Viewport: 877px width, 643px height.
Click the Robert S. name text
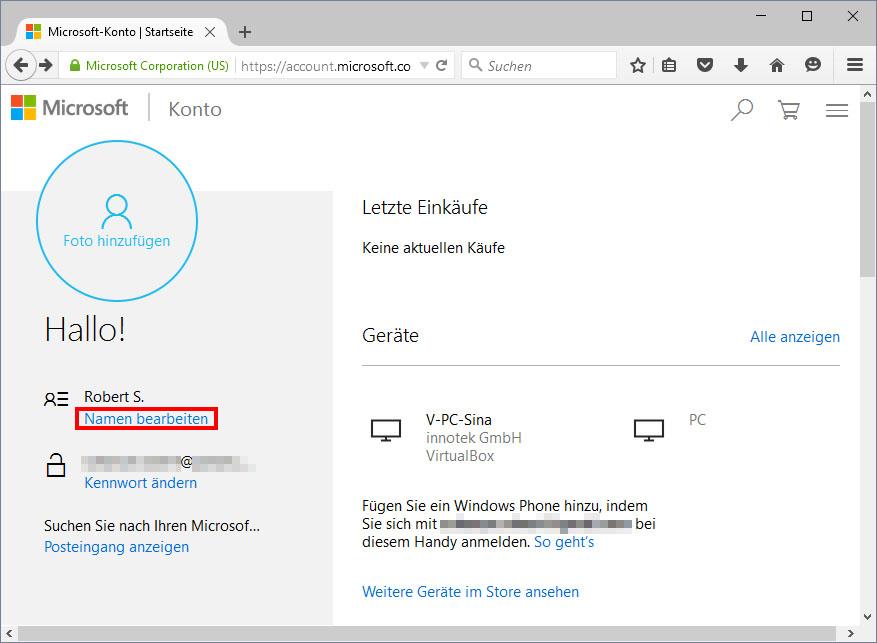114,396
